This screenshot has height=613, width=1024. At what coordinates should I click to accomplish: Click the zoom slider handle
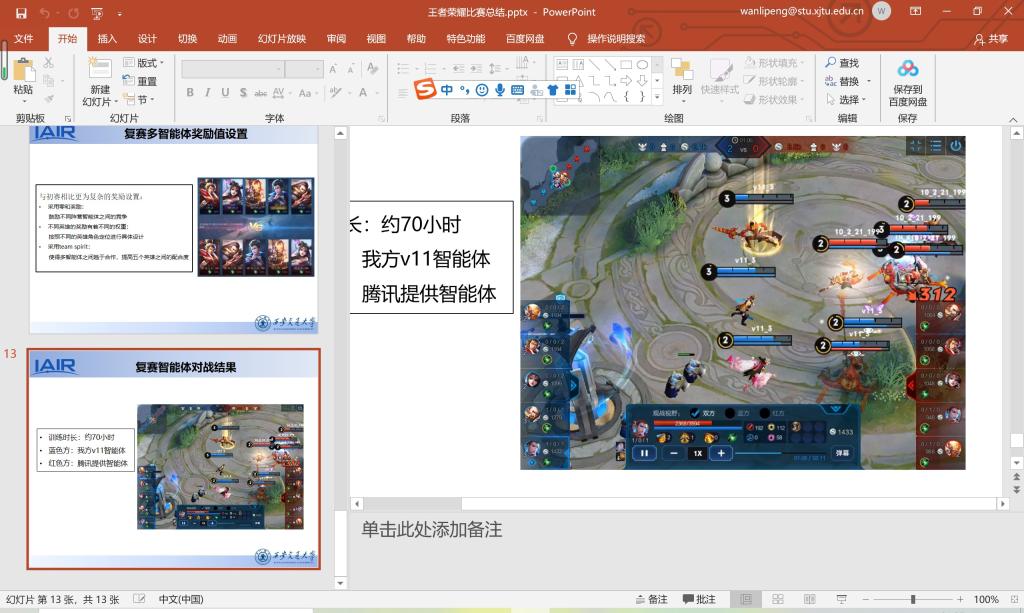click(x=912, y=599)
